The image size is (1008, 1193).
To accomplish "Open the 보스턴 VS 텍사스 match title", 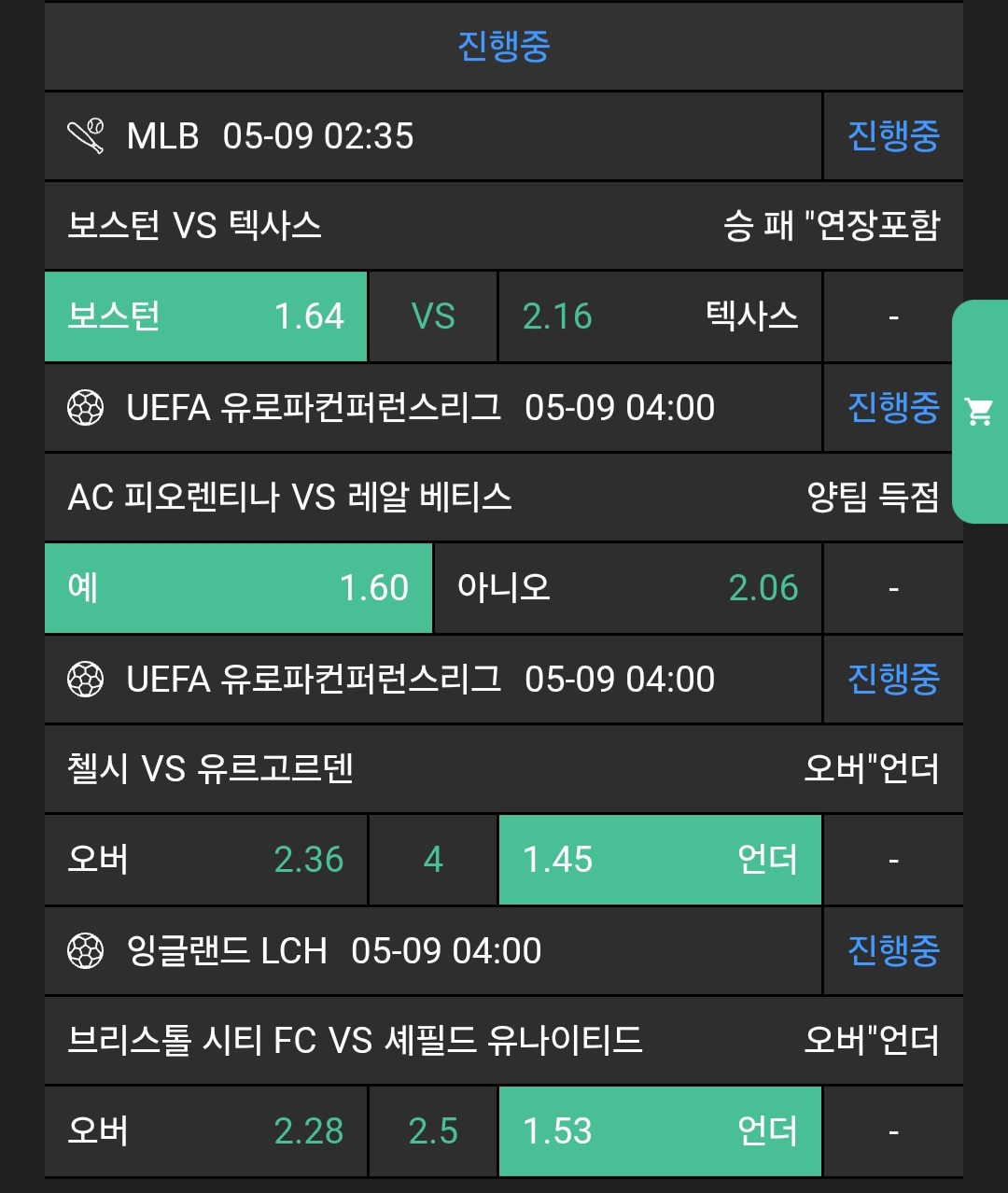I will (x=195, y=226).
